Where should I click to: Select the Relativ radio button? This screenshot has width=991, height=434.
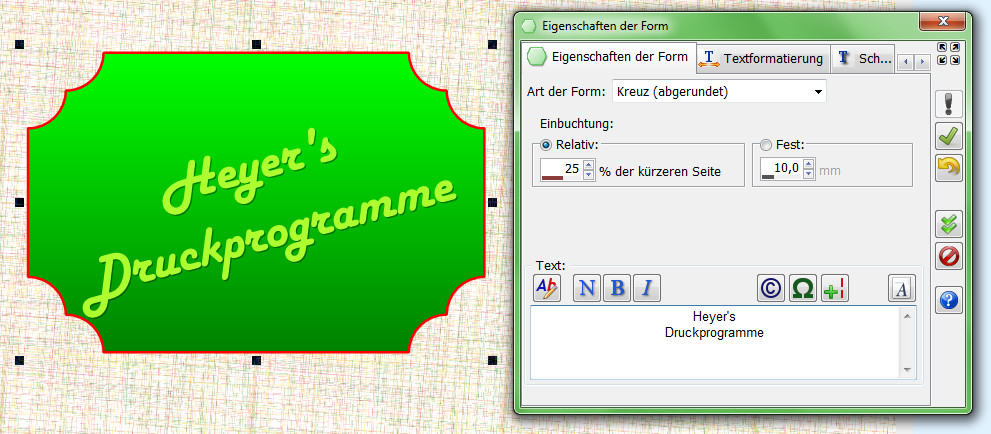point(546,145)
